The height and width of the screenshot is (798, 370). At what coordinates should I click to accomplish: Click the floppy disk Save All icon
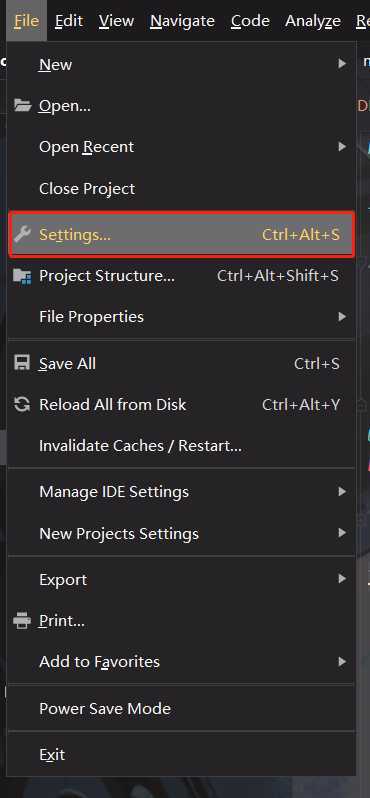pos(22,363)
